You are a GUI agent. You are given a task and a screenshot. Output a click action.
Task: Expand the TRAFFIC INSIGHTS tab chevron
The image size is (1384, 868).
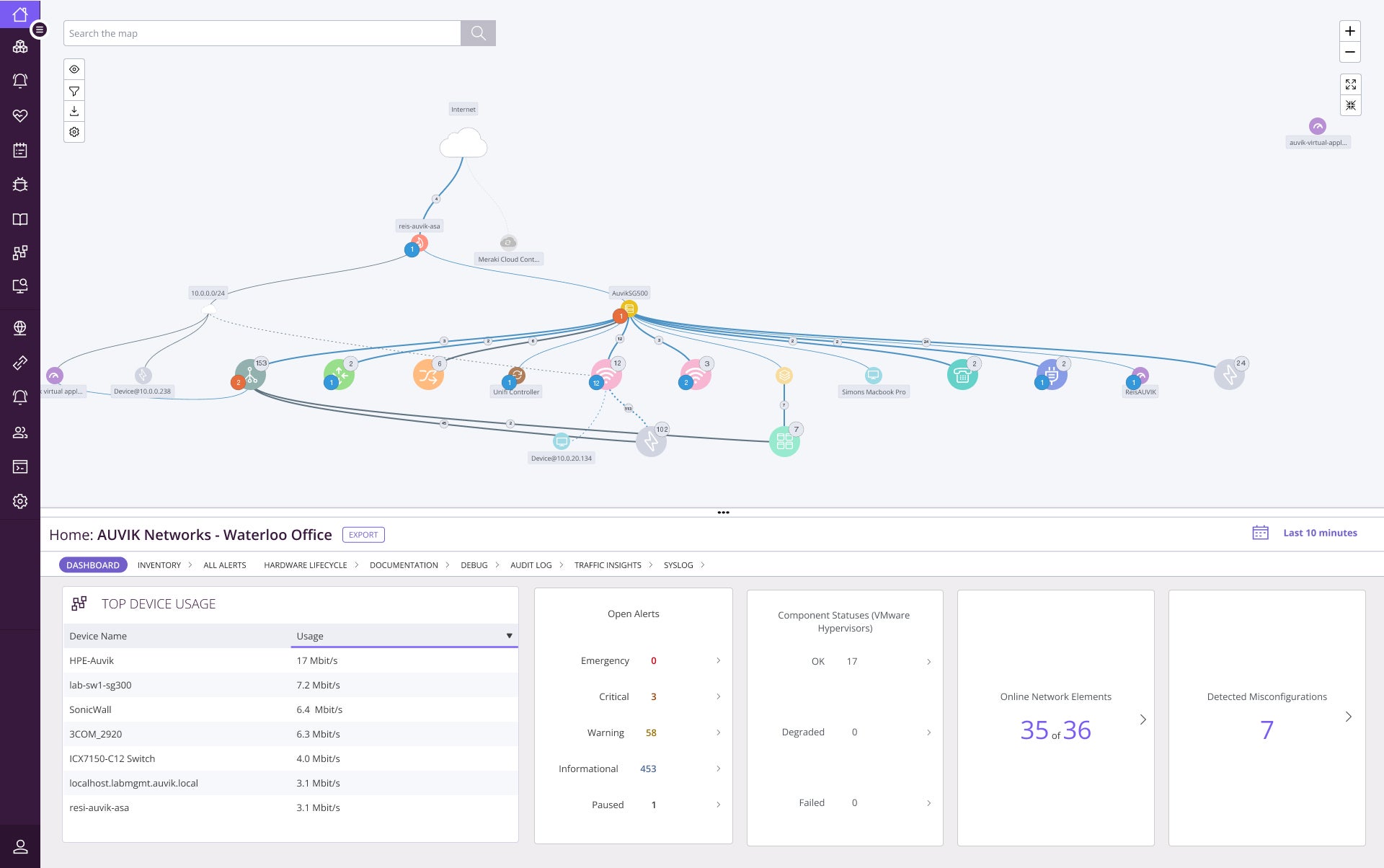[651, 565]
